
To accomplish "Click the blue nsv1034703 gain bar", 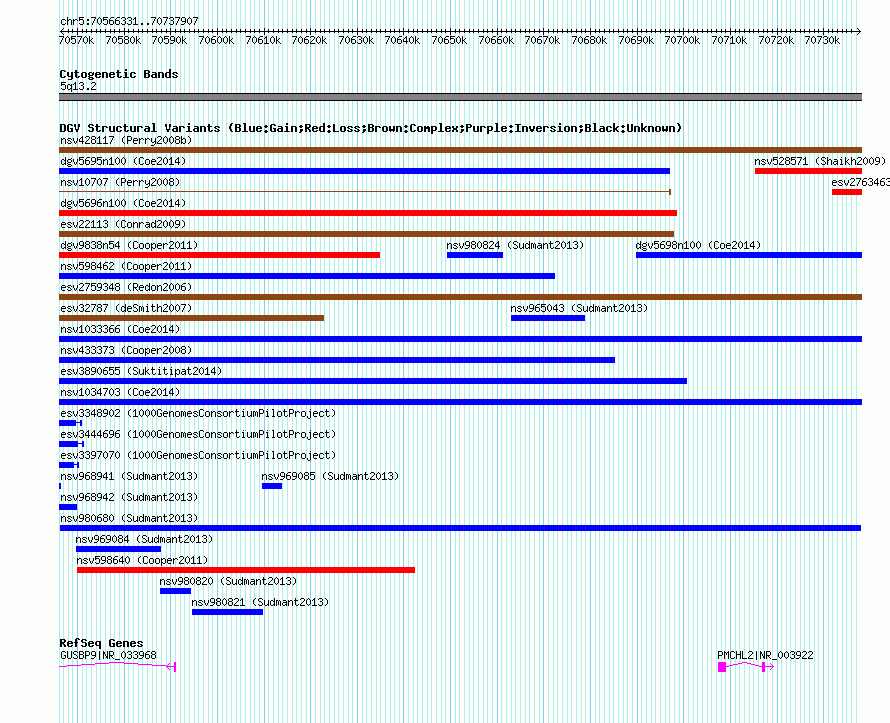I will pos(460,402).
